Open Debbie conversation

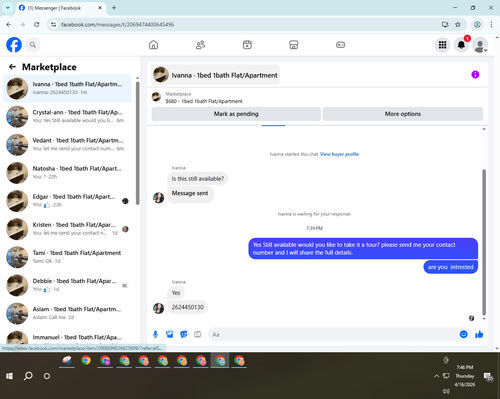[68, 285]
